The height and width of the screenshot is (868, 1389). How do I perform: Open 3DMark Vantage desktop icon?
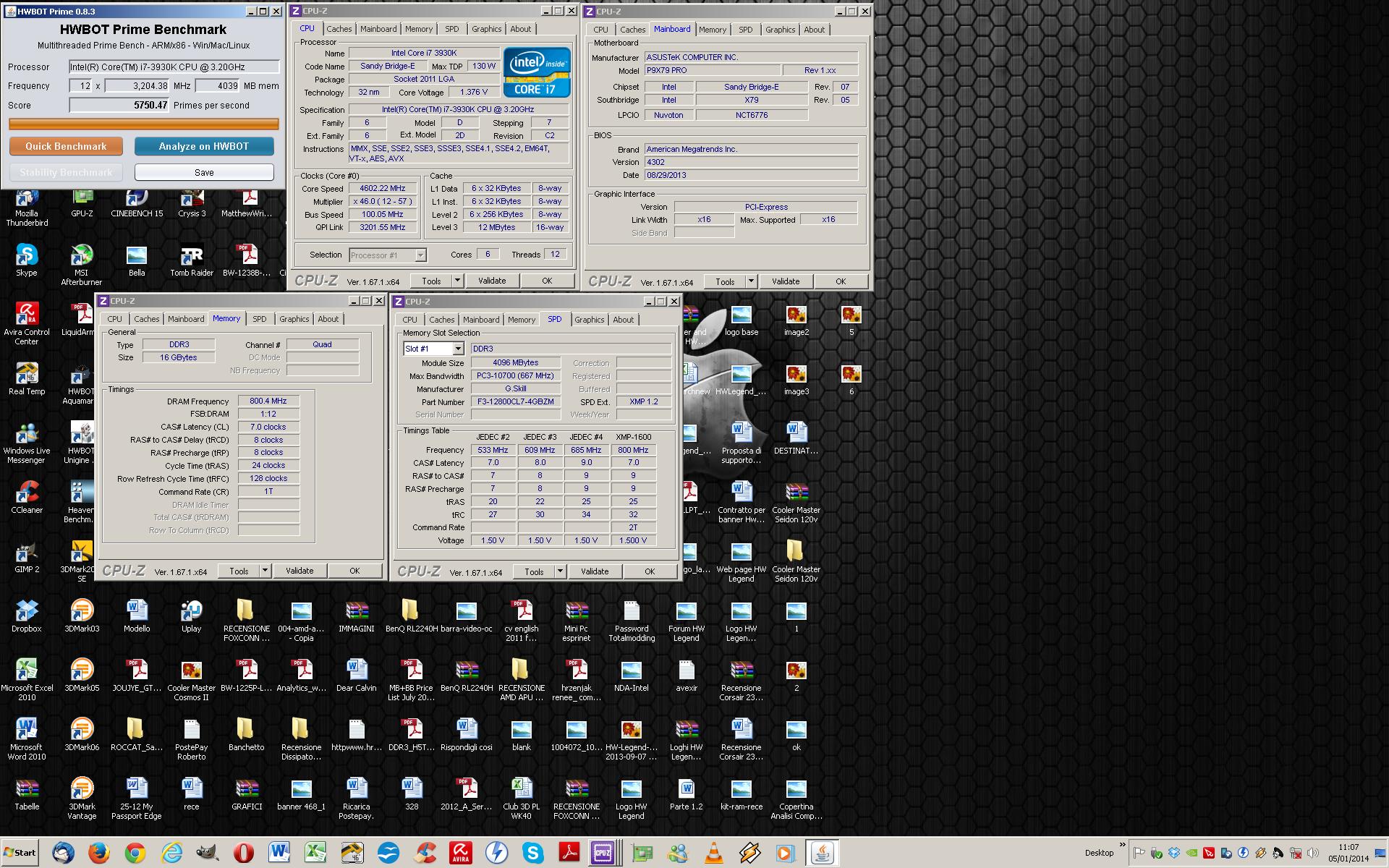(82, 798)
